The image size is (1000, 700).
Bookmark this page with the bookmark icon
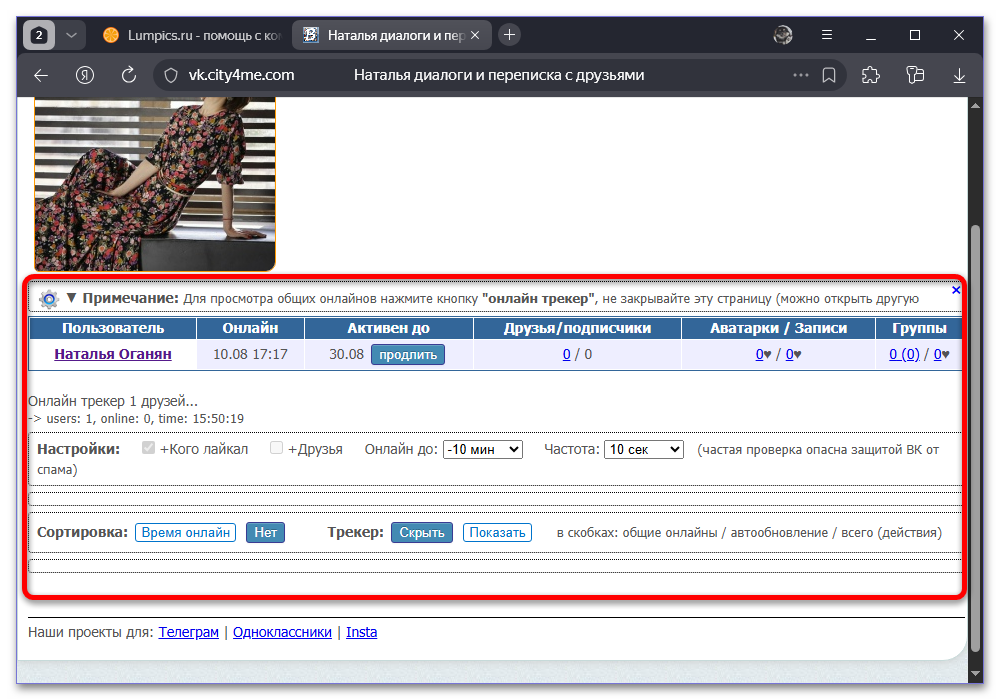829,75
